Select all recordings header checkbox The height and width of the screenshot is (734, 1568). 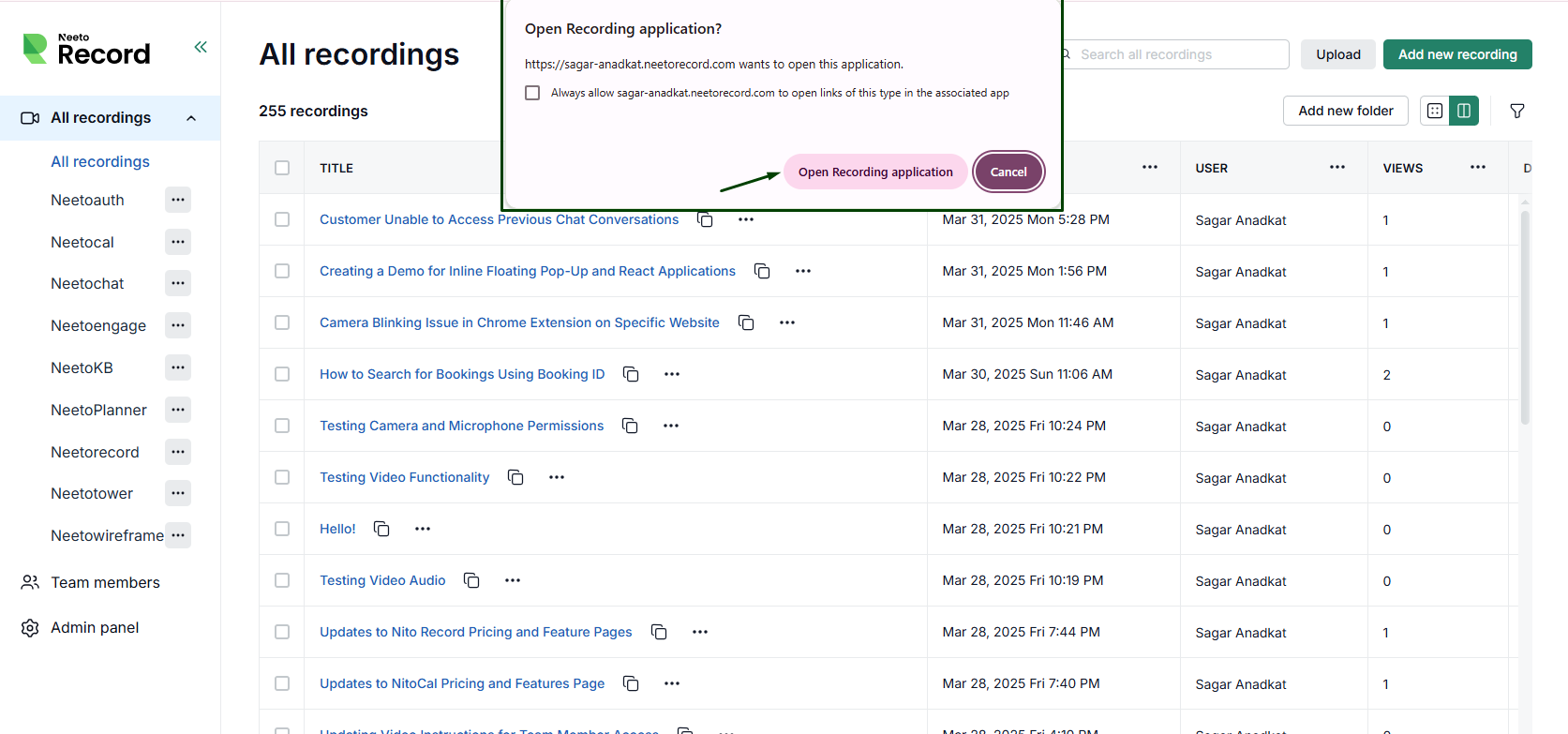(282, 168)
